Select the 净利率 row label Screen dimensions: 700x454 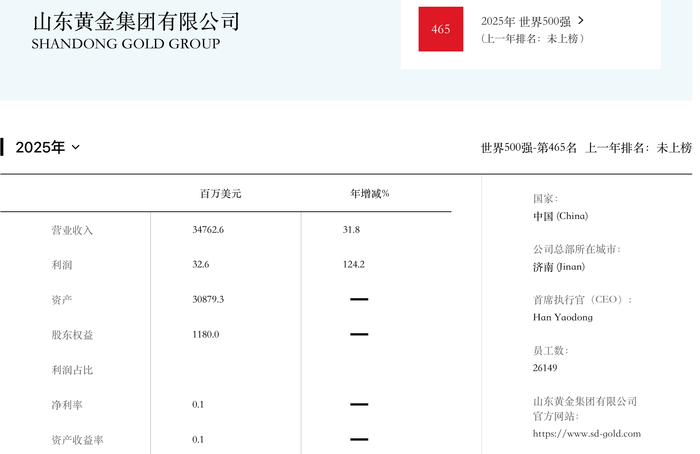click(x=67, y=405)
